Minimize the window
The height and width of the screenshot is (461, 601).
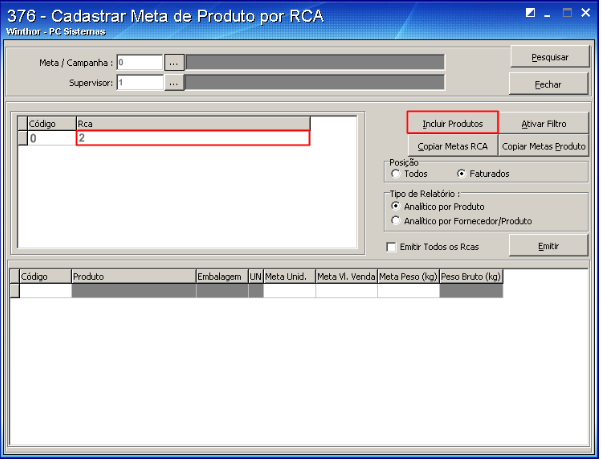[x=547, y=15]
